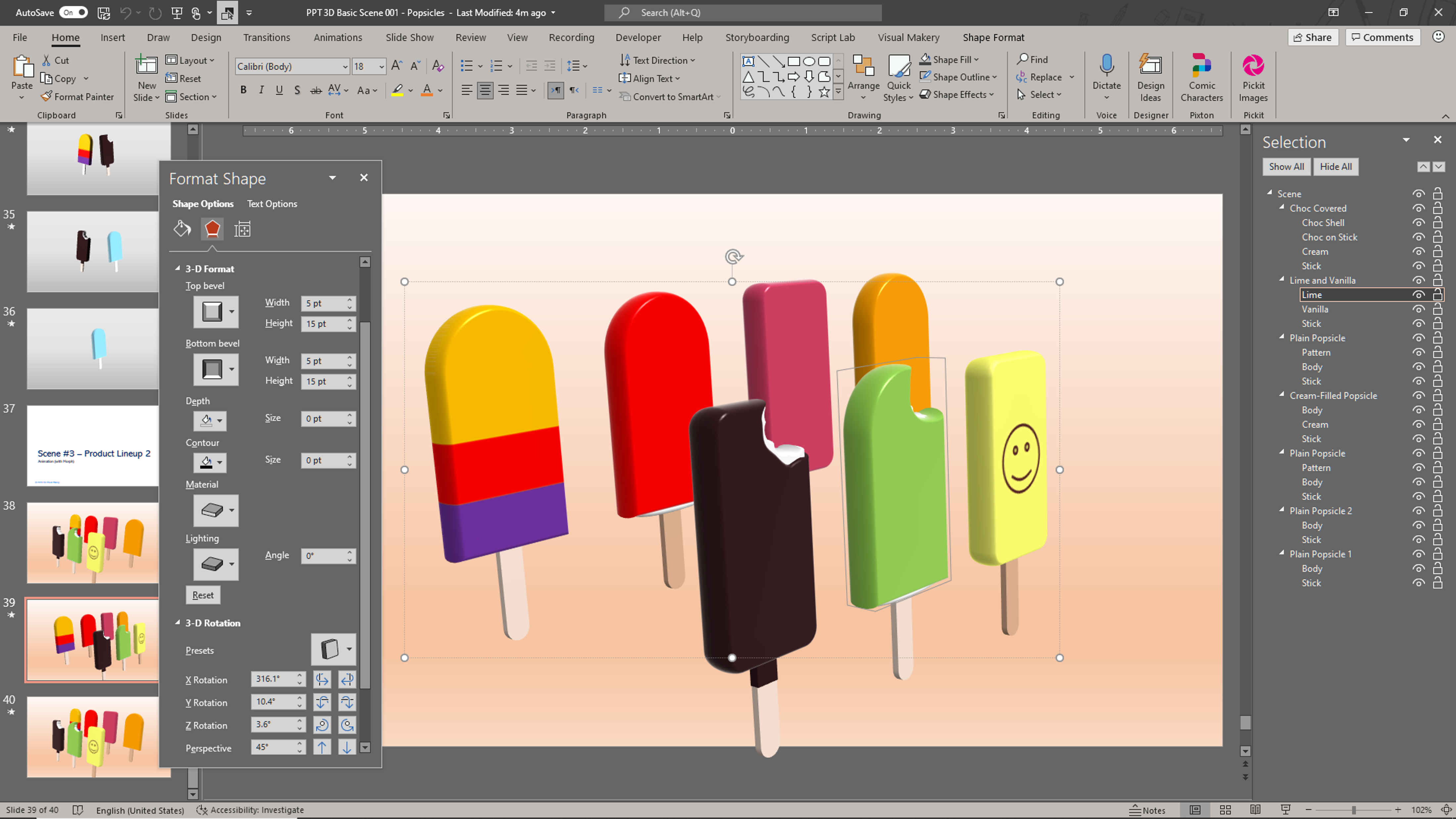Hide the Lime layer with its eye icon
The height and width of the screenshot is (819, 1456).
(x=1418, y=295)
